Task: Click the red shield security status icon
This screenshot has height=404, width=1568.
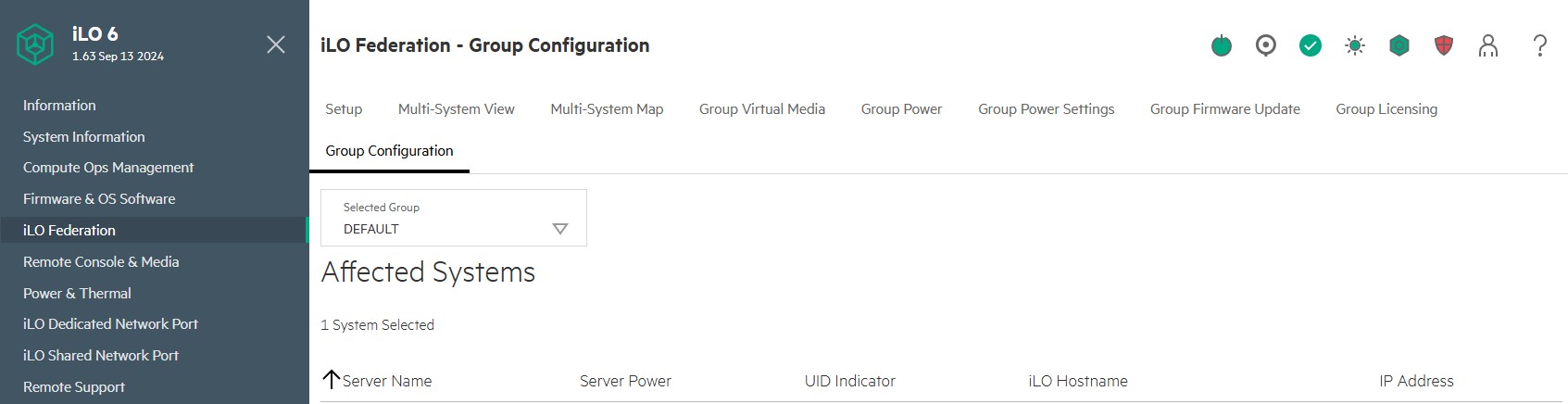Action: click(1444, 45)
